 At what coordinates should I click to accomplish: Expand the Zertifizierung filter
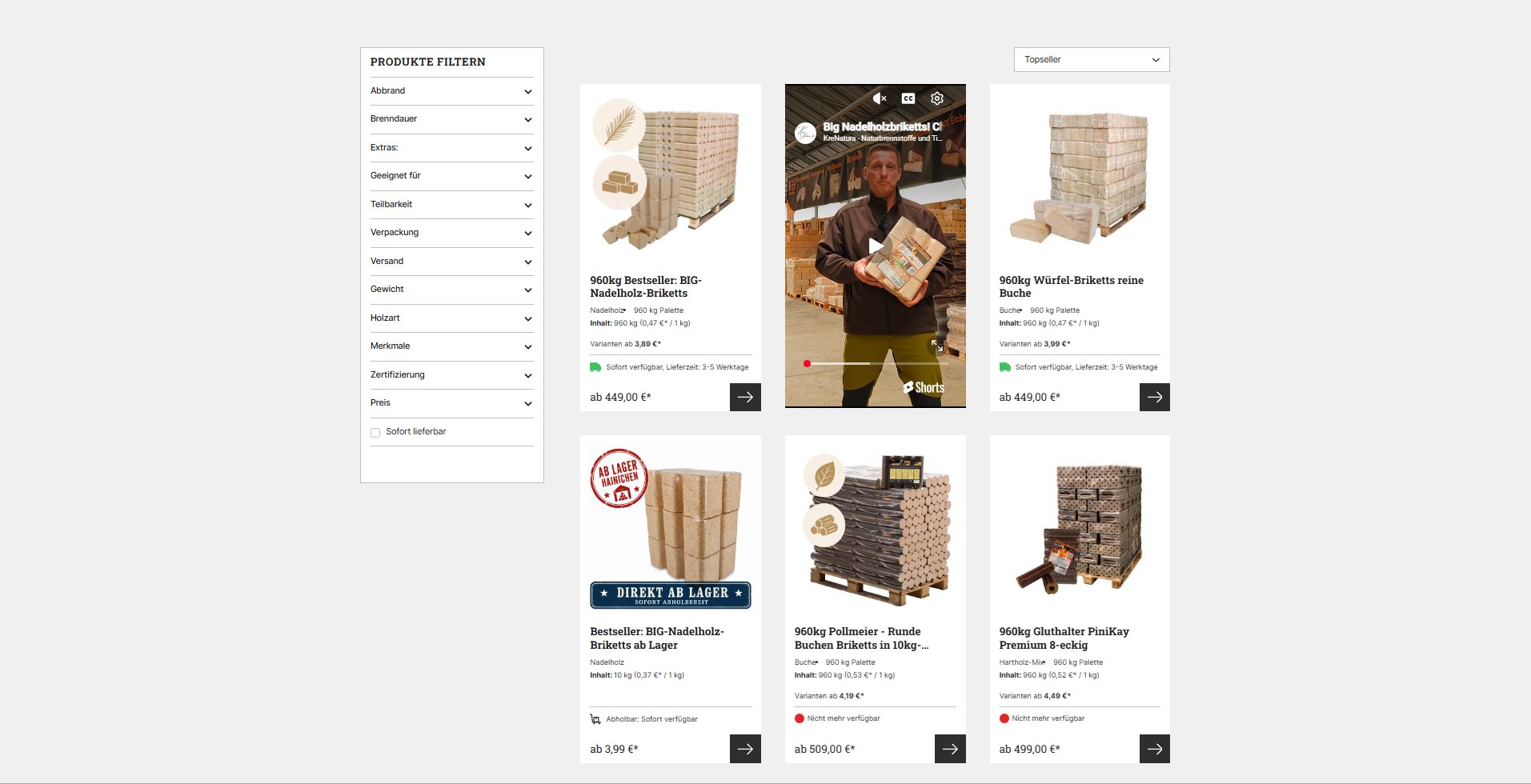(451, 375)
